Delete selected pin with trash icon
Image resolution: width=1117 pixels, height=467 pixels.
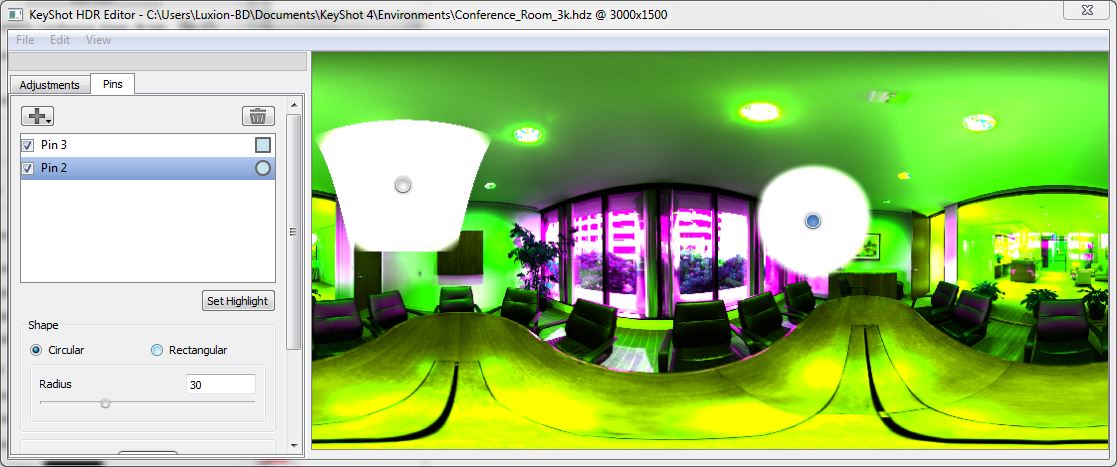[x=258, y=116]
